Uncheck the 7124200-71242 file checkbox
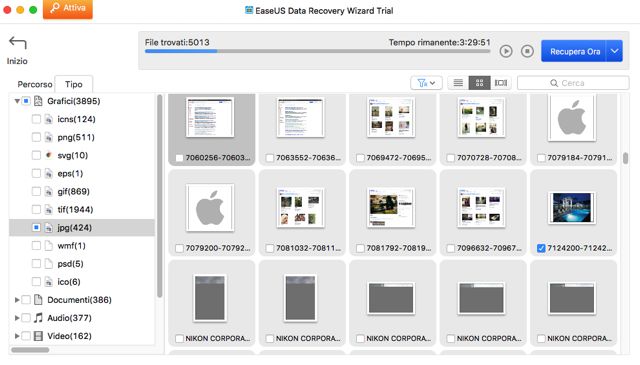Viewport: 640px width, 365px height. [x=541, y=248]
